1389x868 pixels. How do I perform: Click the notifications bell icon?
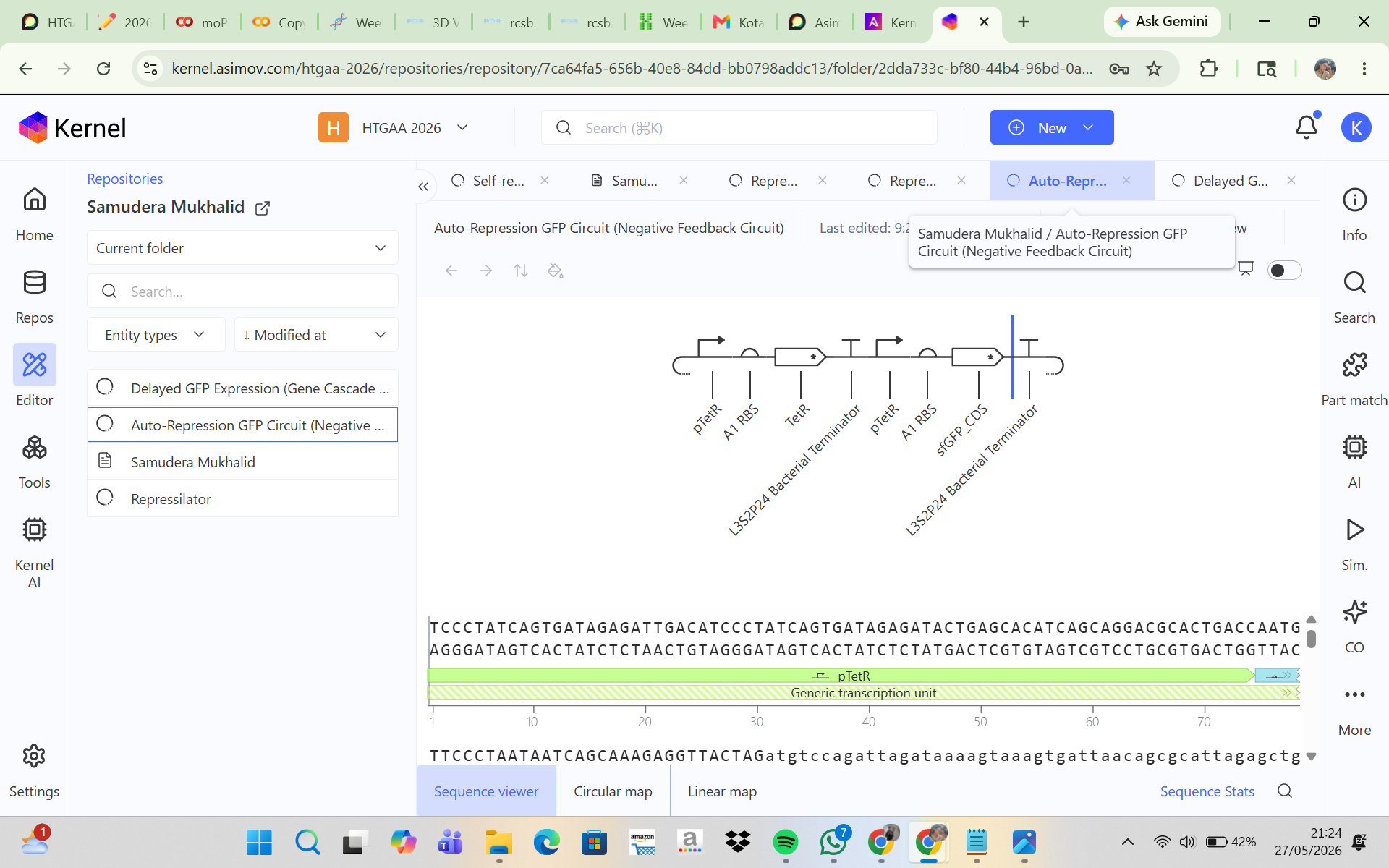(x=1306, y=127)
